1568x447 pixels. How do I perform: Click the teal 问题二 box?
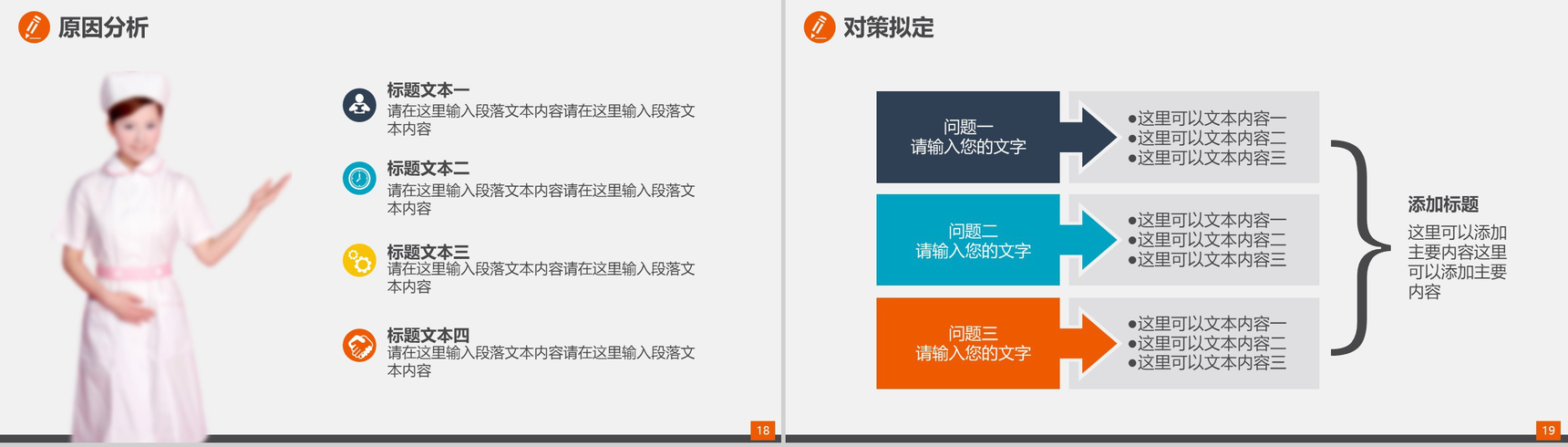pyautogui.click(x=968, y=240)
